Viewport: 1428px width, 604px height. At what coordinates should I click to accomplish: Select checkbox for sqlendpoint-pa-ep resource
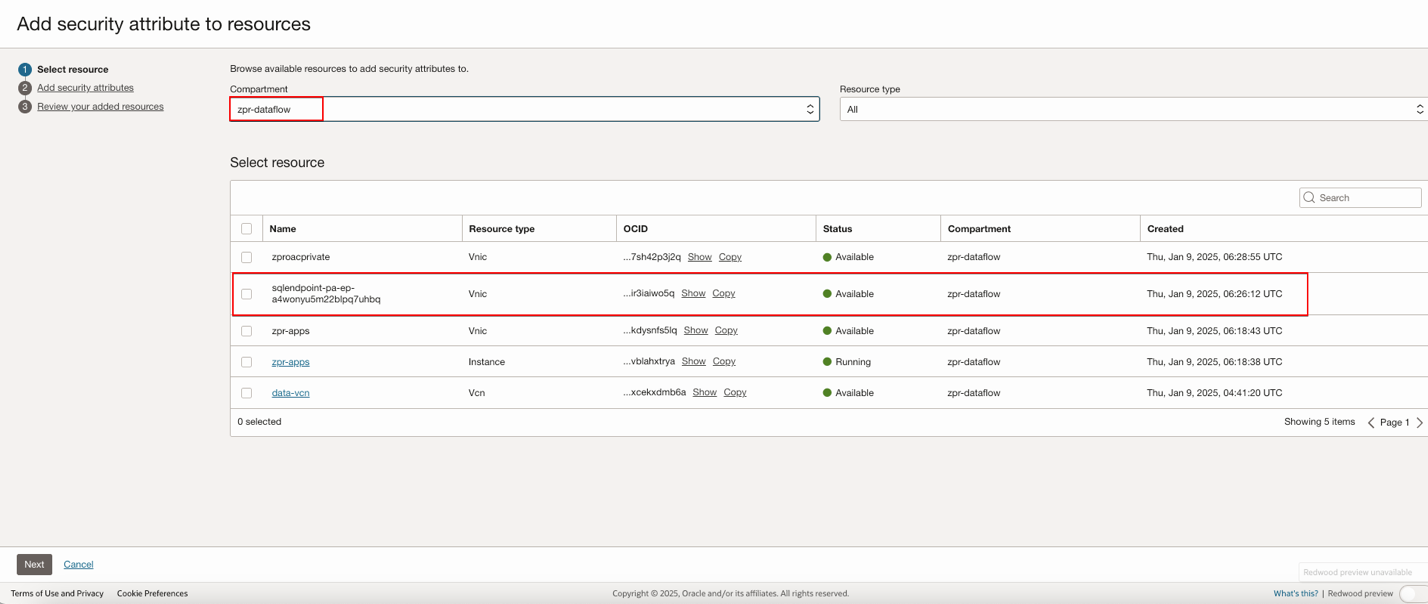click(x=246, y=294)
